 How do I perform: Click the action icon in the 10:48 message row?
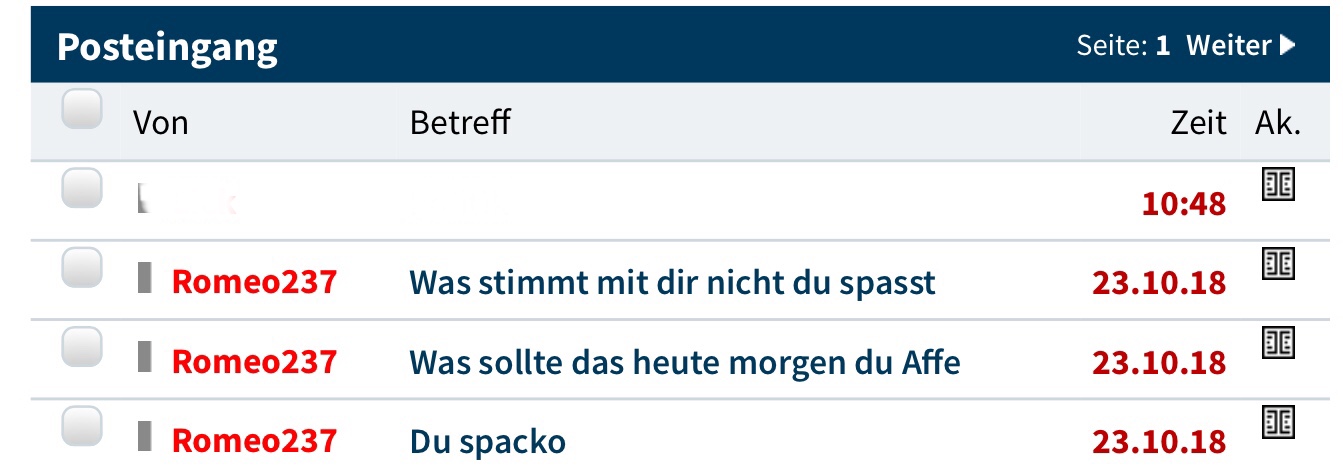coord(1277,185)
